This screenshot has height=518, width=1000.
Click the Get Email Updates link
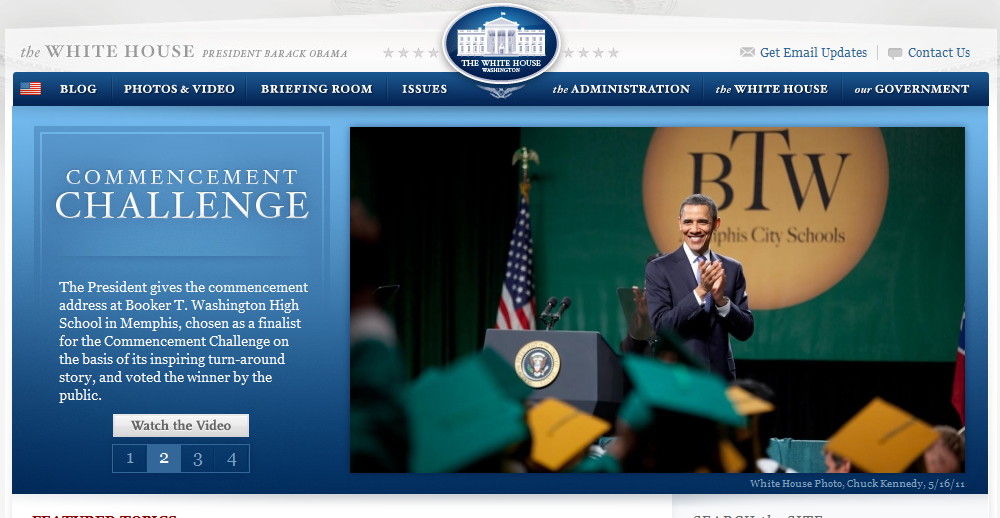pyautogui.click(x=813, y=53)
